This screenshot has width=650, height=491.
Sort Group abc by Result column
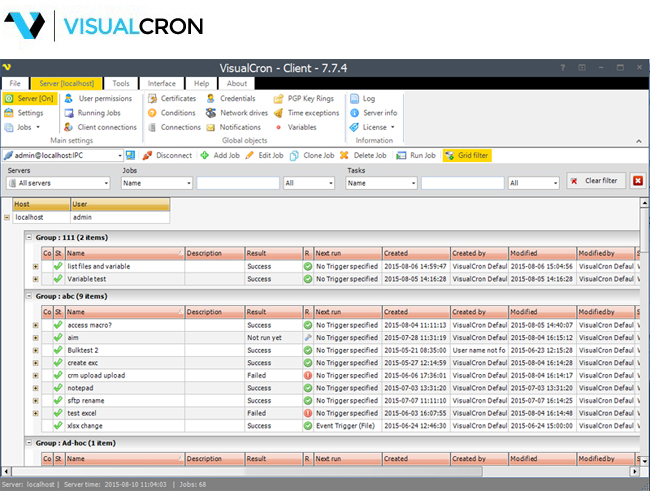tap(274, 312)
